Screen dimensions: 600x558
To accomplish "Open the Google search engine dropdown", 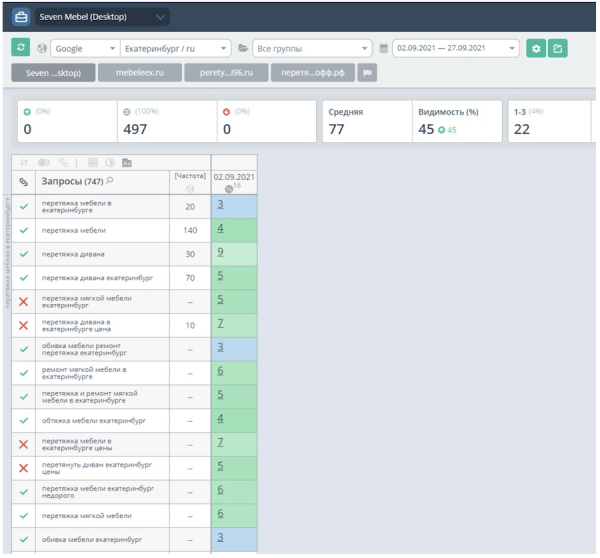I will [x=83, y=48].
